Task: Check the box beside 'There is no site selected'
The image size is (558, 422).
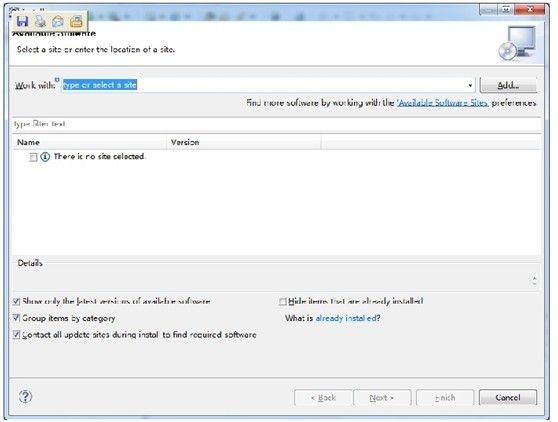Action: [x=33, y=157]
